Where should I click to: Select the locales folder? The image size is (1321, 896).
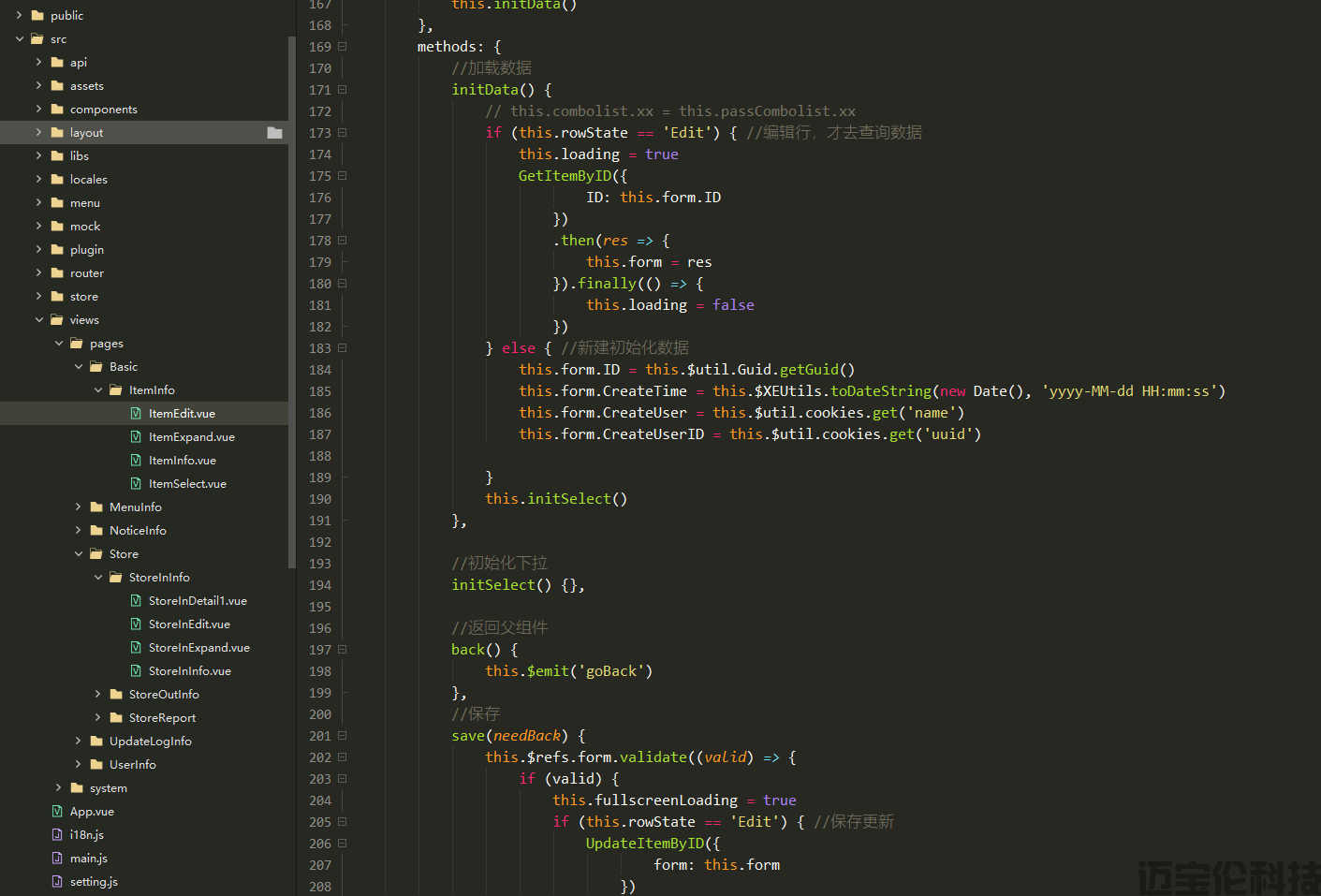[88, 179]
